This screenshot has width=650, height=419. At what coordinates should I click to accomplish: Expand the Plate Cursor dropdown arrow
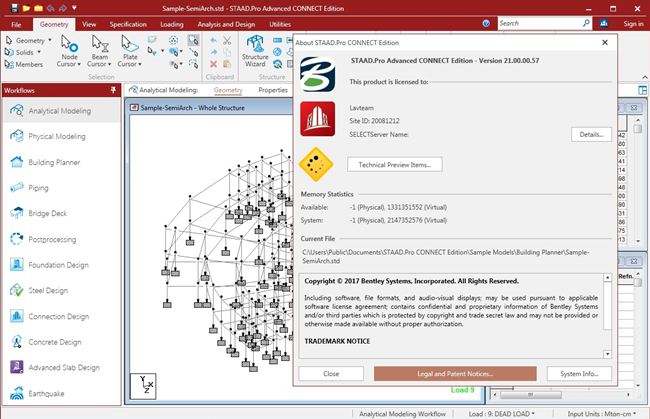pos(140,64)
